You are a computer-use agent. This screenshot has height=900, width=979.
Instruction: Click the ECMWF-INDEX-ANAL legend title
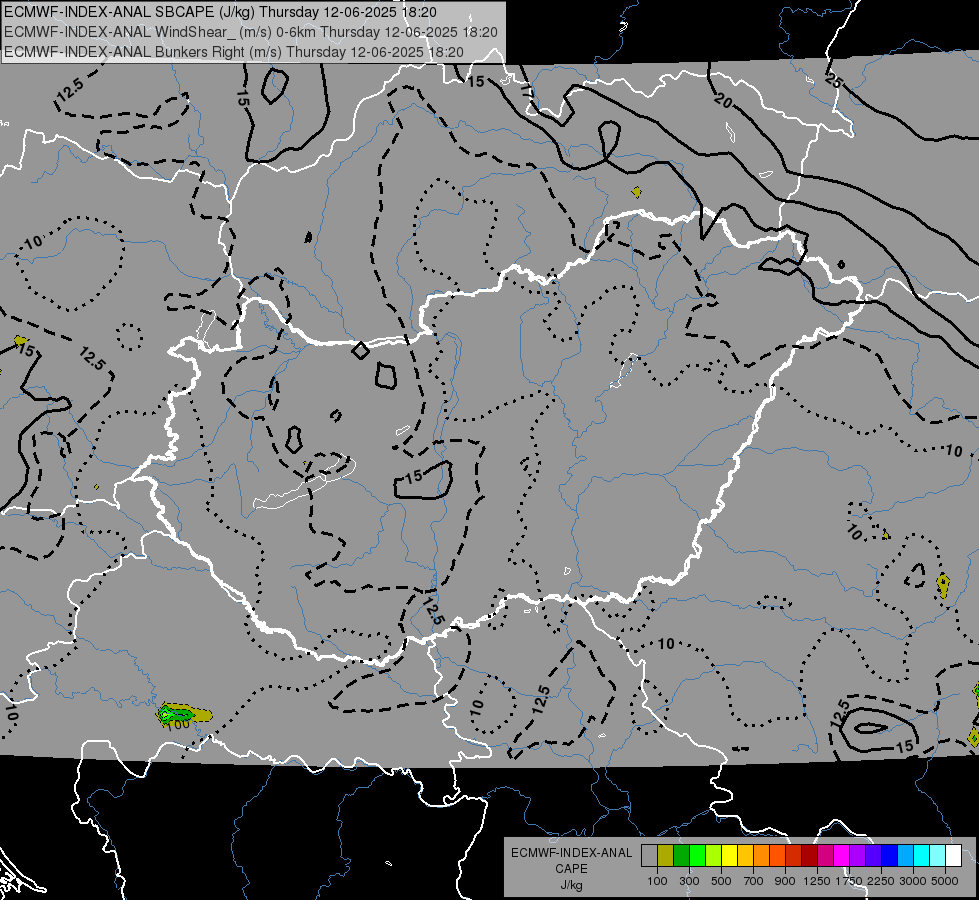[571, 853]
